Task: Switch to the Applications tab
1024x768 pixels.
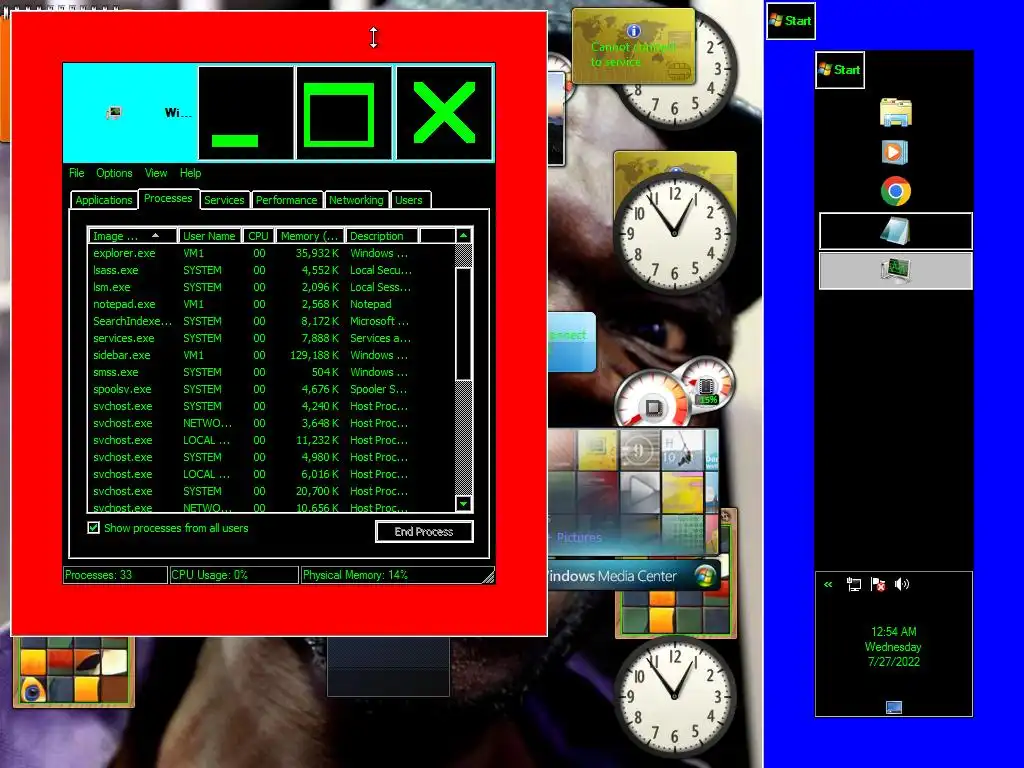Action: [104, 200]
